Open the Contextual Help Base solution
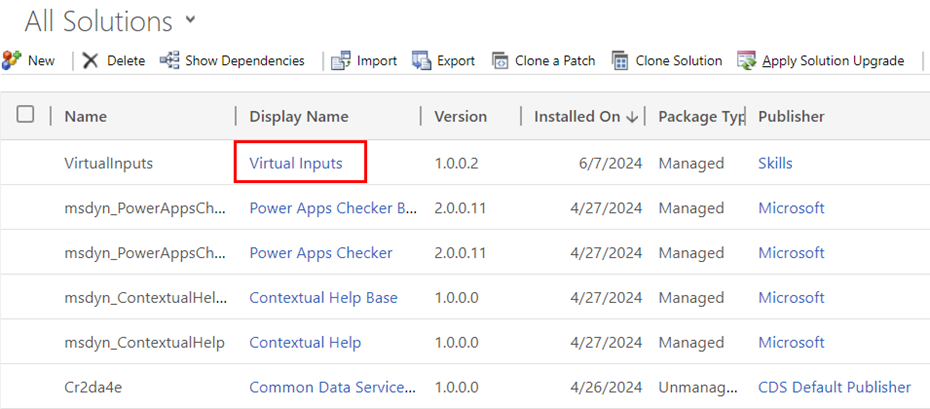This screenshot has height=409, width=930. coord(323,298)
